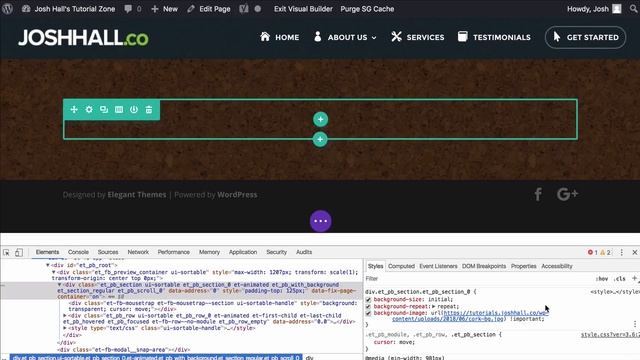Save row to library icon
The height and width of the screenshot is (360, 640).
pyautogui.click(x=134, y=109)
